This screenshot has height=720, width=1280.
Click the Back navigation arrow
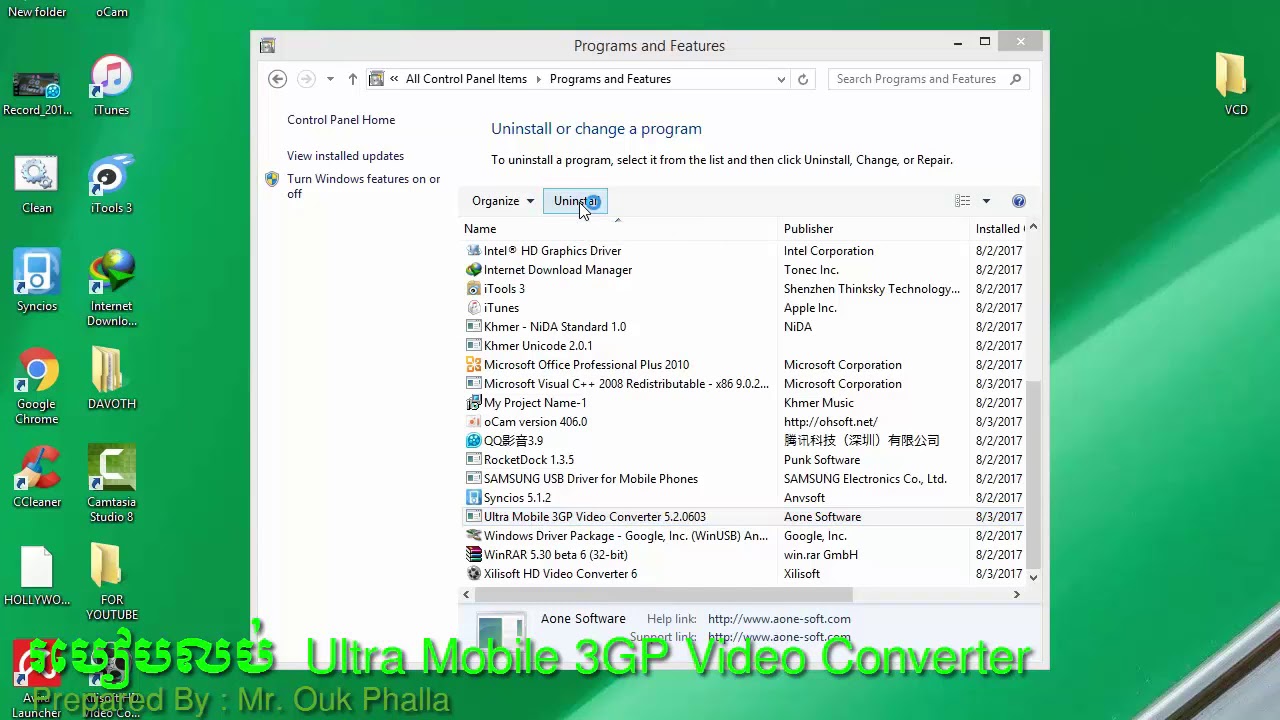[x=278, y=79]
